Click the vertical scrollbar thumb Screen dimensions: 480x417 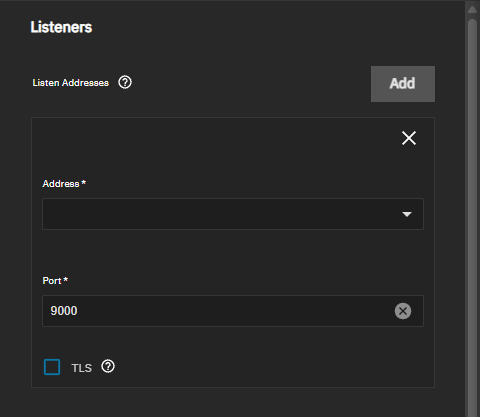[x=472, y=217]
